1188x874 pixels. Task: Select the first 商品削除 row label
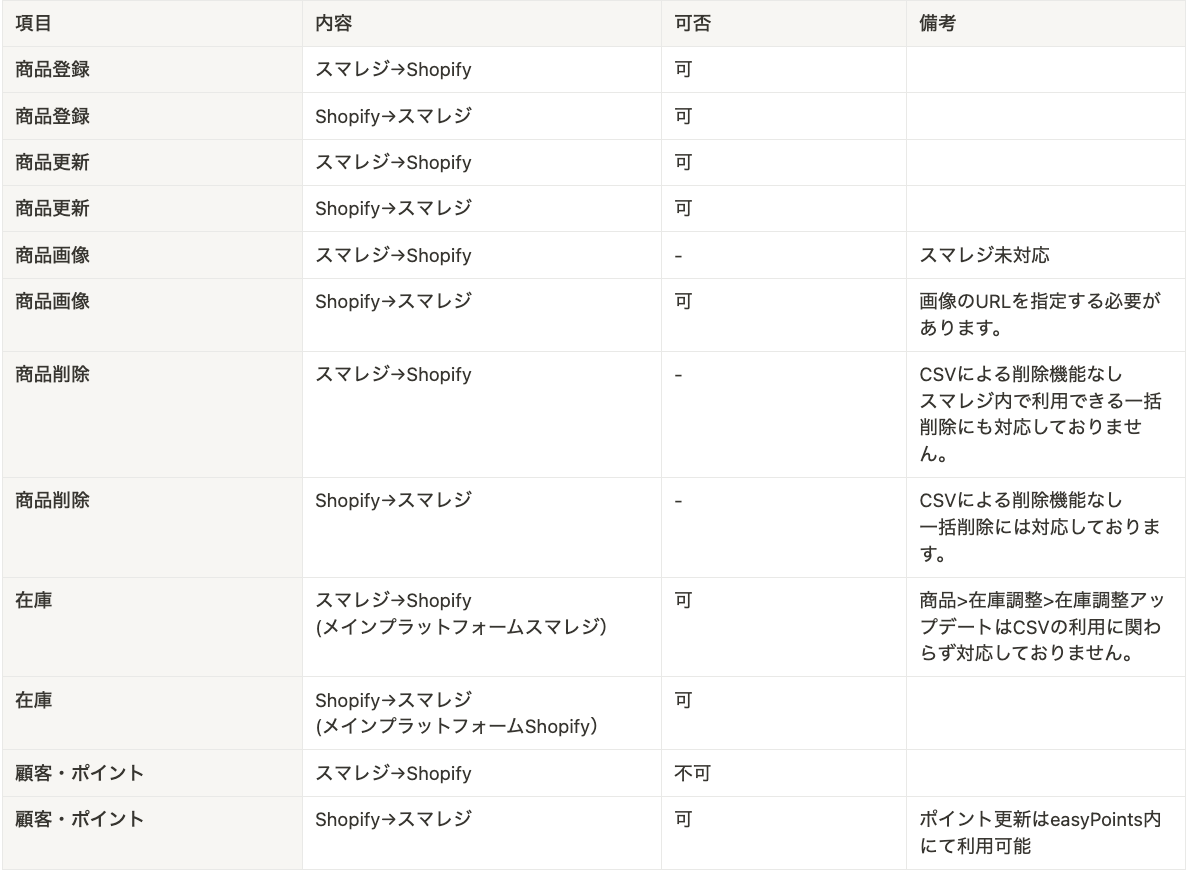pyautogui.click(x=52, y=374)
